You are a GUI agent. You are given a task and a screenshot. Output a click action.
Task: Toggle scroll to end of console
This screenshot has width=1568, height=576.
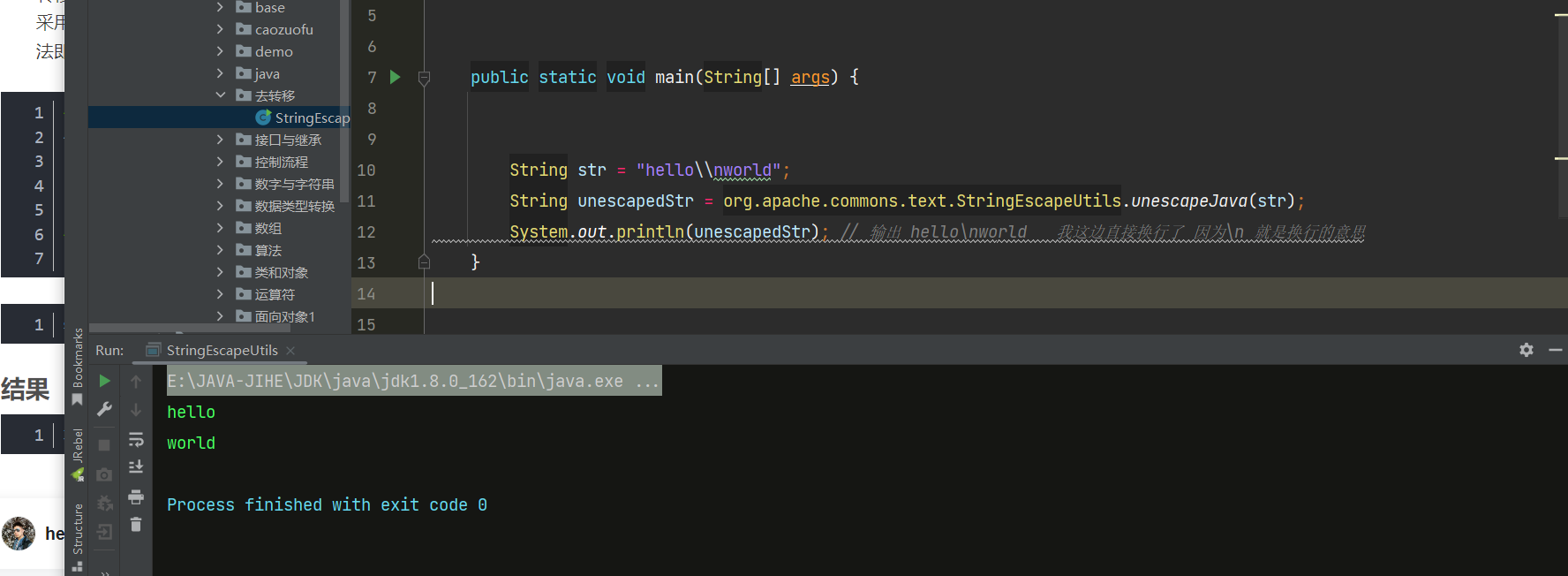click(x=136, y=466)
